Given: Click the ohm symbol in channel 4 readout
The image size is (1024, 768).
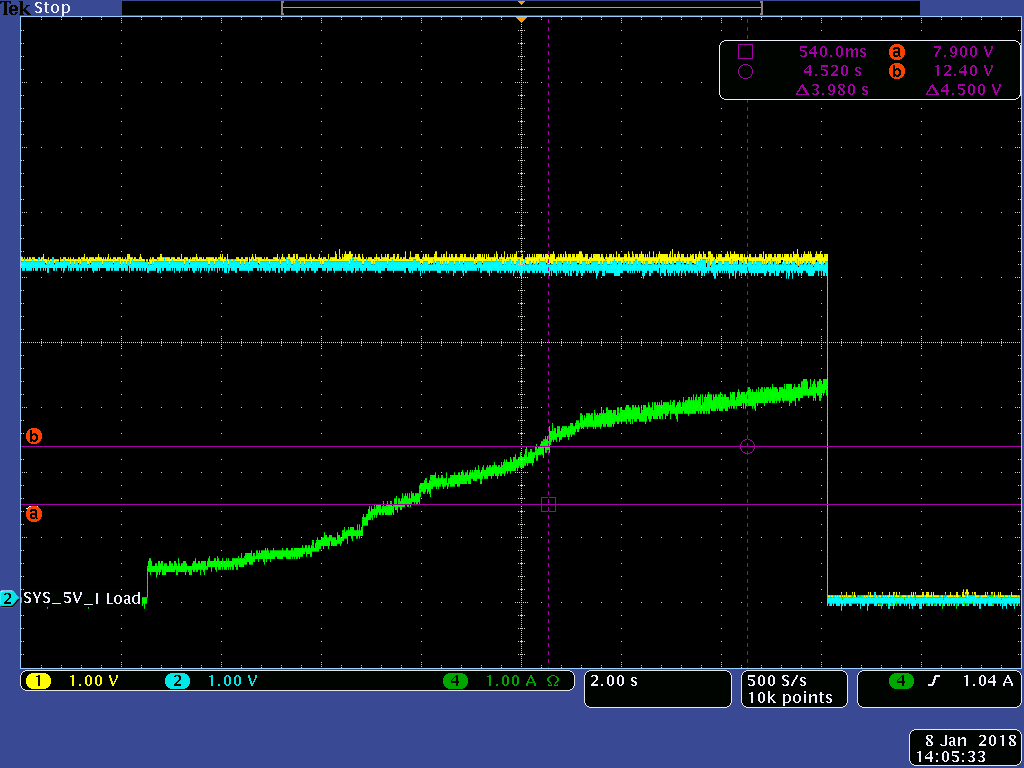Looking at the screenshot, I should coord(552,681).
